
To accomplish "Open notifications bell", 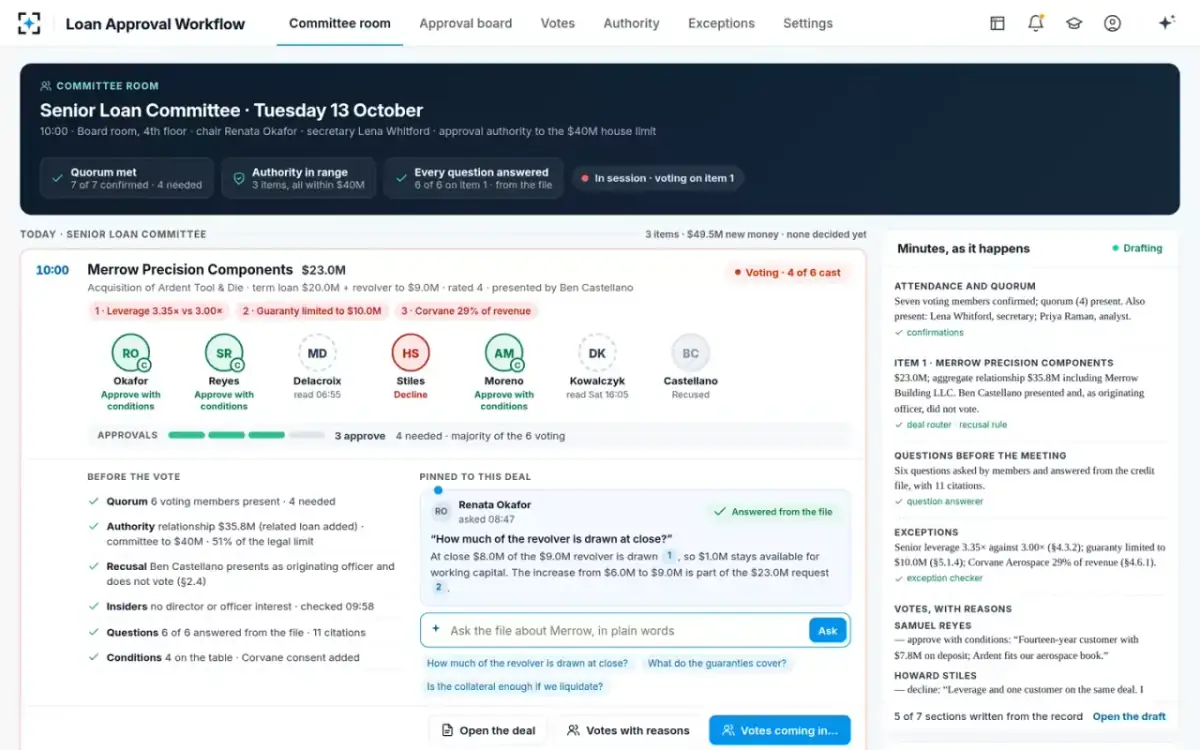I will (1036, 23).
